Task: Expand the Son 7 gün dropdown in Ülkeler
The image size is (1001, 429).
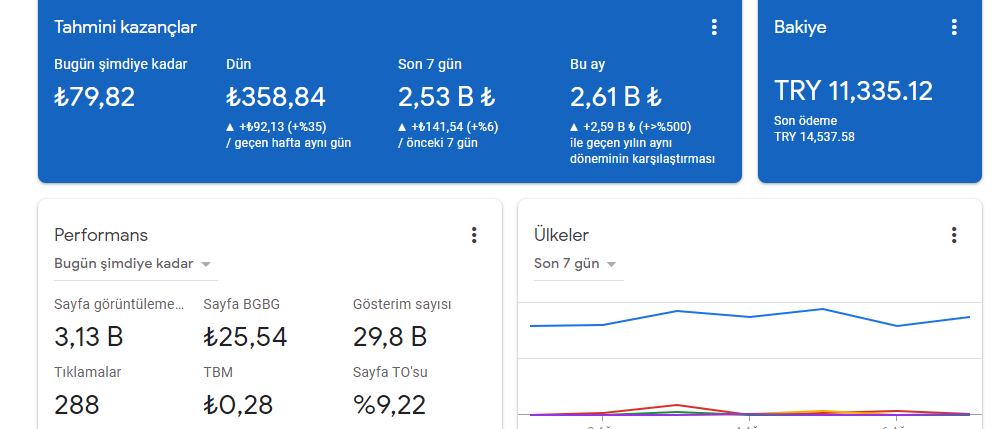Action: pyautogui.click(x=578, y=264)
